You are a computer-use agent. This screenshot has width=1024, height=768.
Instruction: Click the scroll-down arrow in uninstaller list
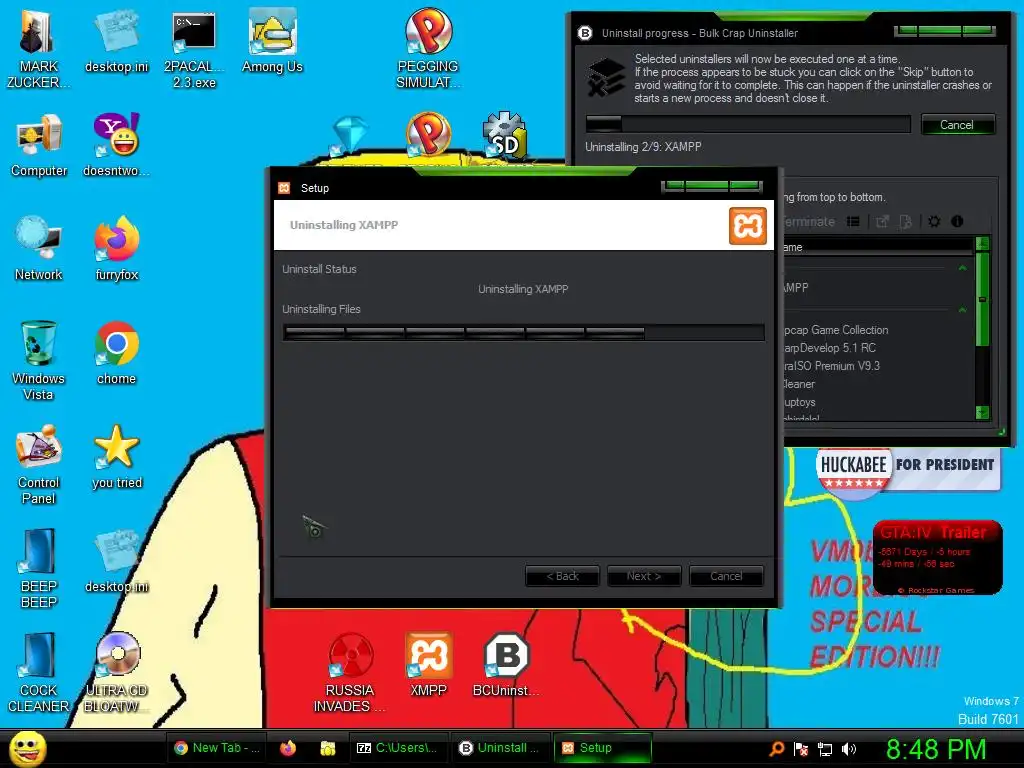click(x=982, y=412)
